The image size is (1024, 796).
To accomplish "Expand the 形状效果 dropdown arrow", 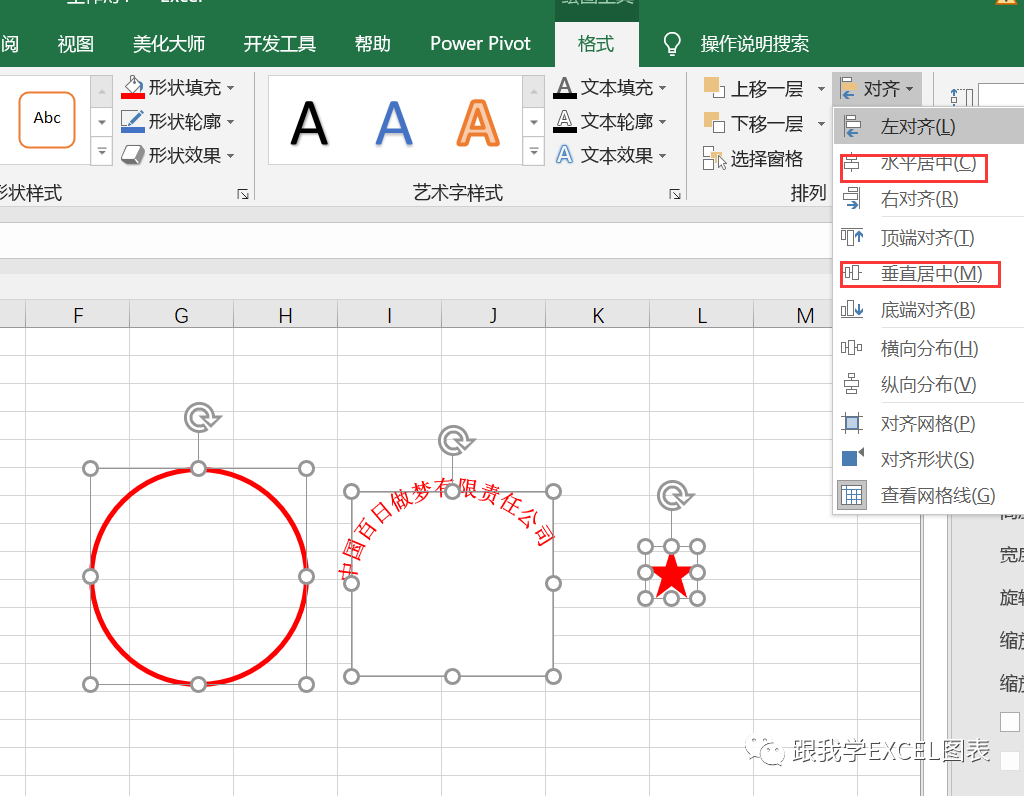I will pyautogui.click(x=231, y=155).
